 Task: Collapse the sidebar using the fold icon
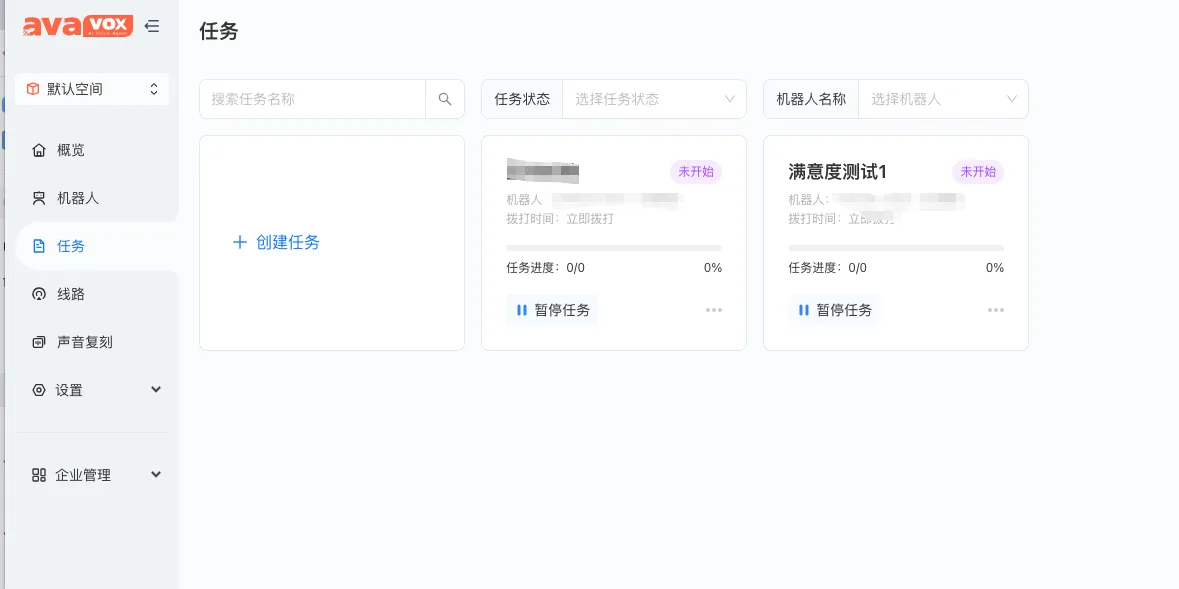click(152, 26)
